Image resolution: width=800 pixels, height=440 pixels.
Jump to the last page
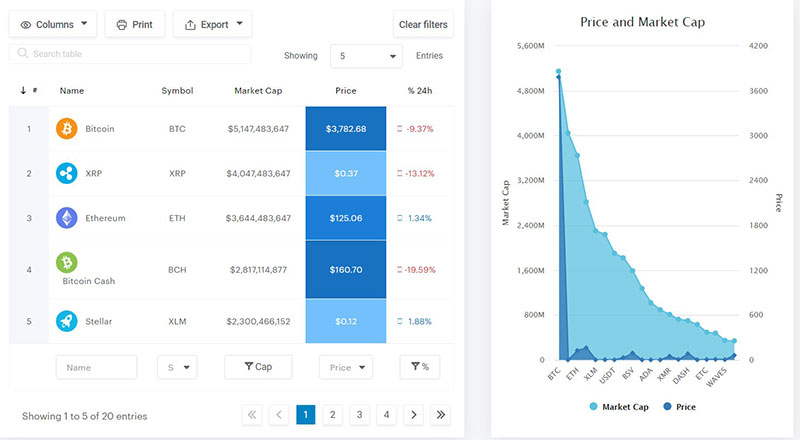point(440,414)
